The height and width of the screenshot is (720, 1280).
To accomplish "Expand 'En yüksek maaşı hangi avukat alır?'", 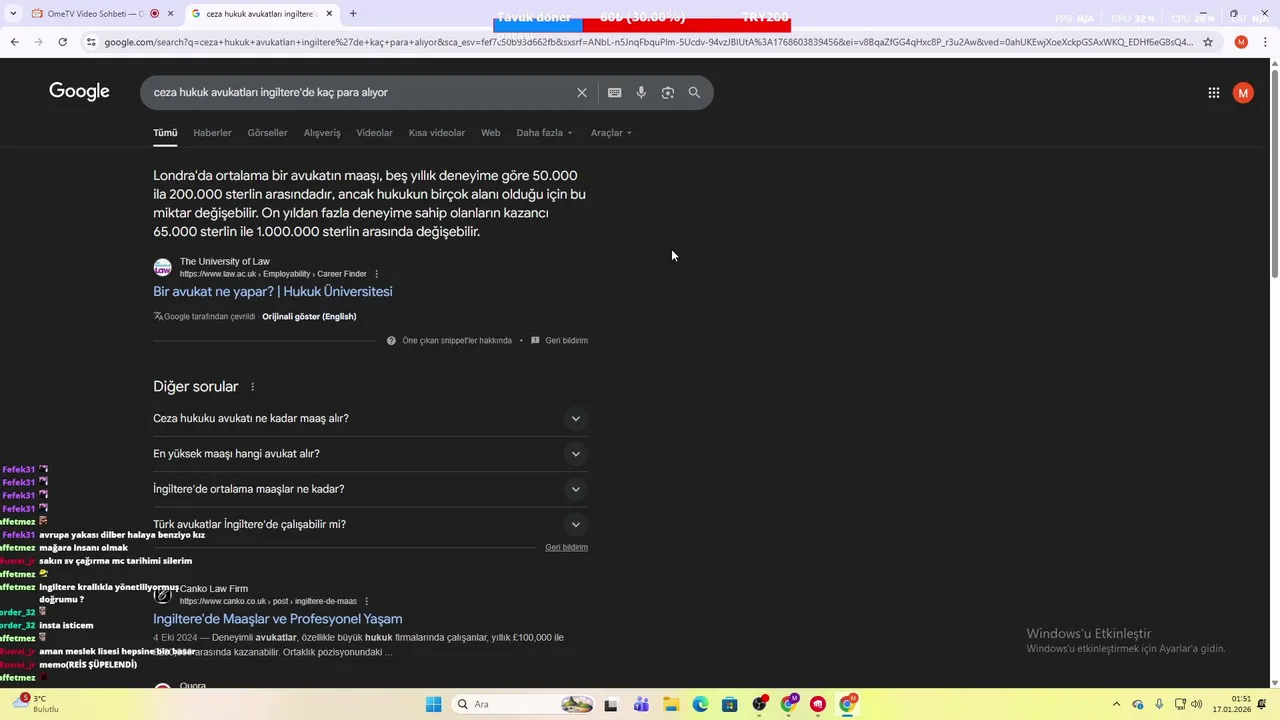I will 370,454.
